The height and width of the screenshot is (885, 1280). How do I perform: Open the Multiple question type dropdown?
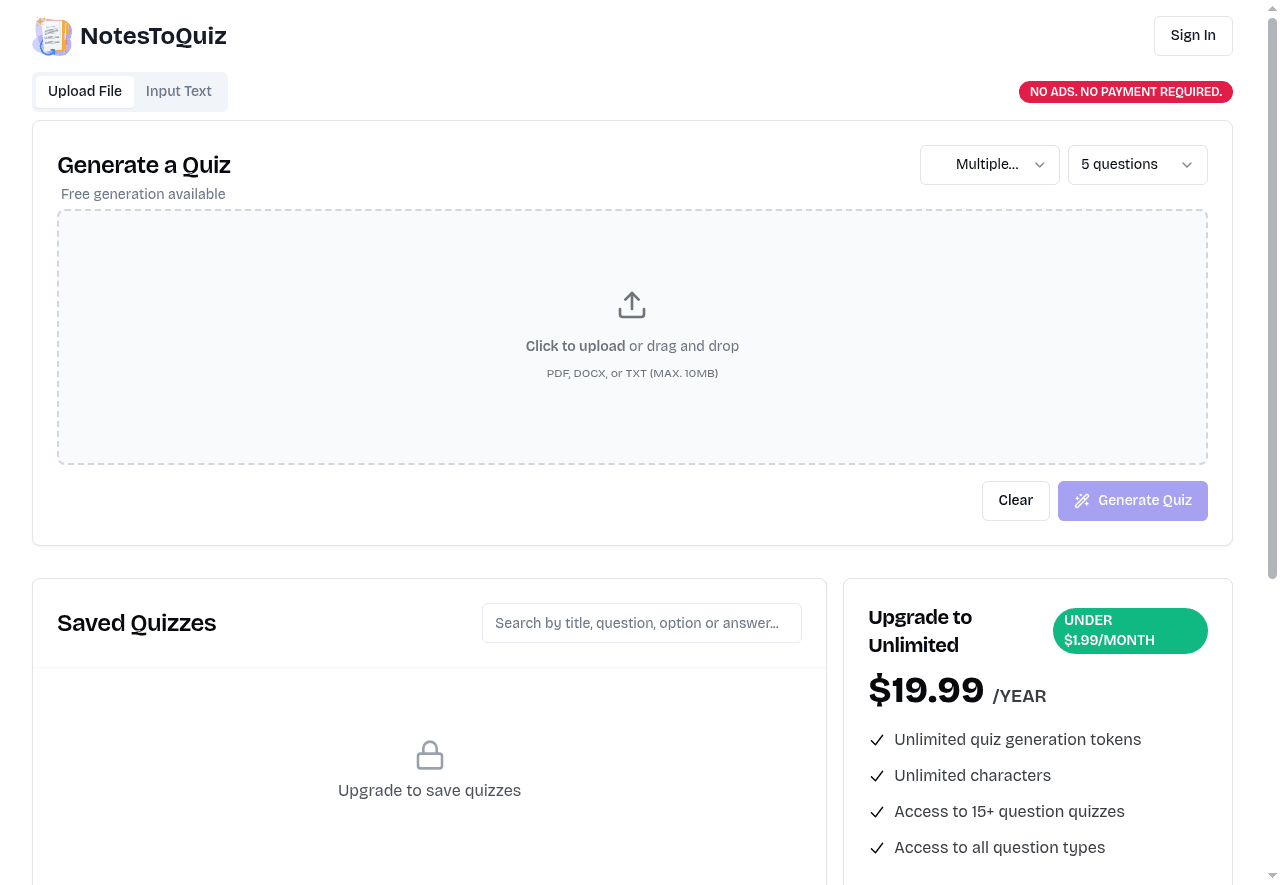click(x=989, y=165)
